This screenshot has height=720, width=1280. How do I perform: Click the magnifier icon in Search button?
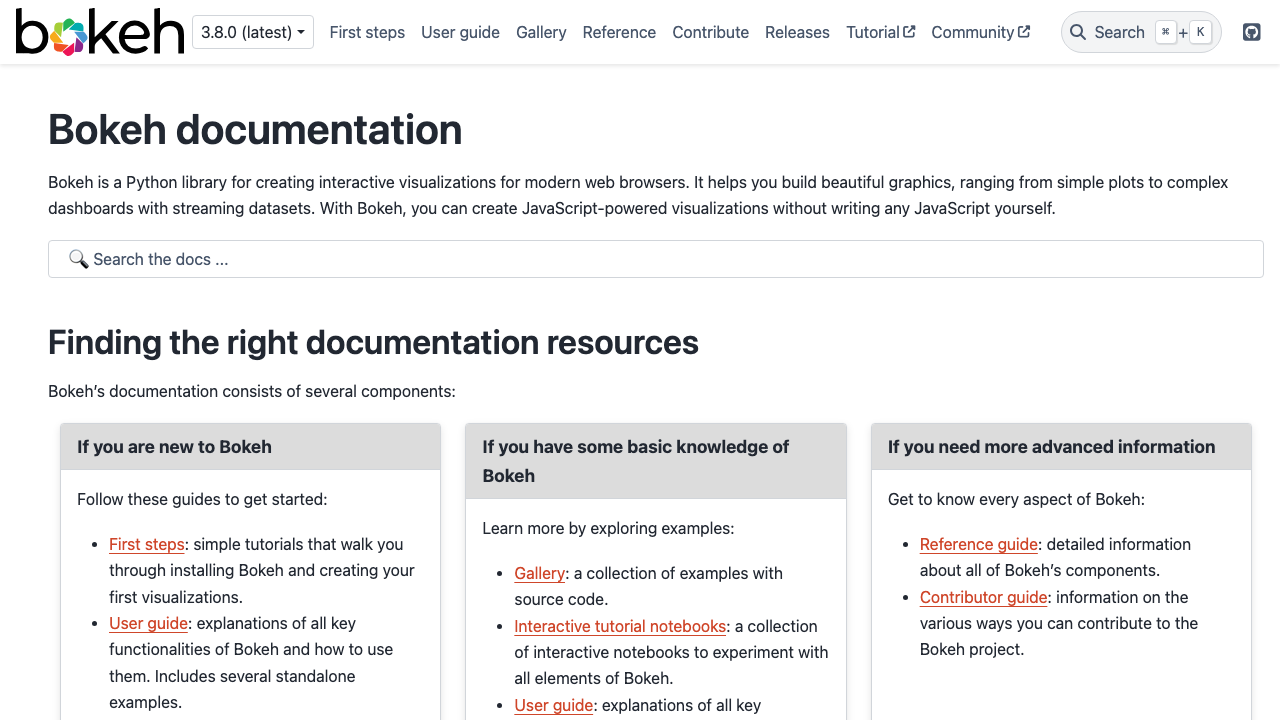(x=1078, y=32)
